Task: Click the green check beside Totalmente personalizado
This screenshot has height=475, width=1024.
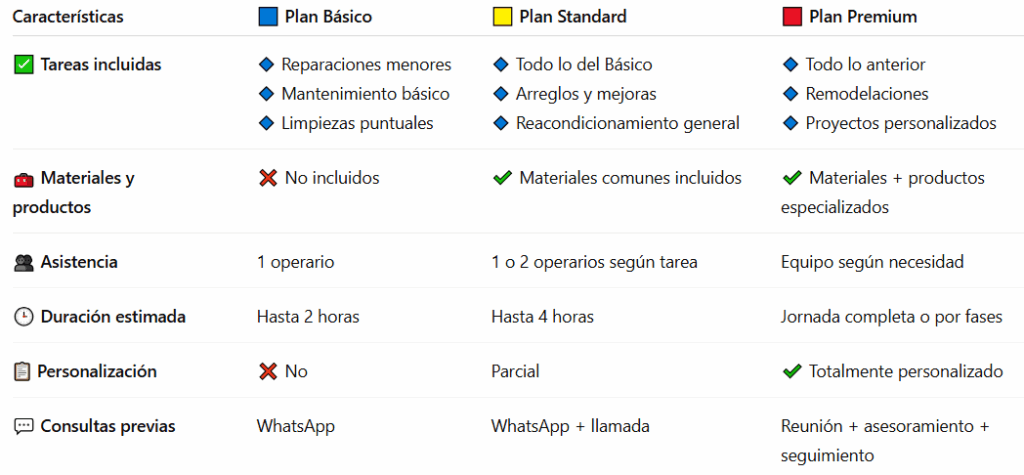Action: coord(792,372)
